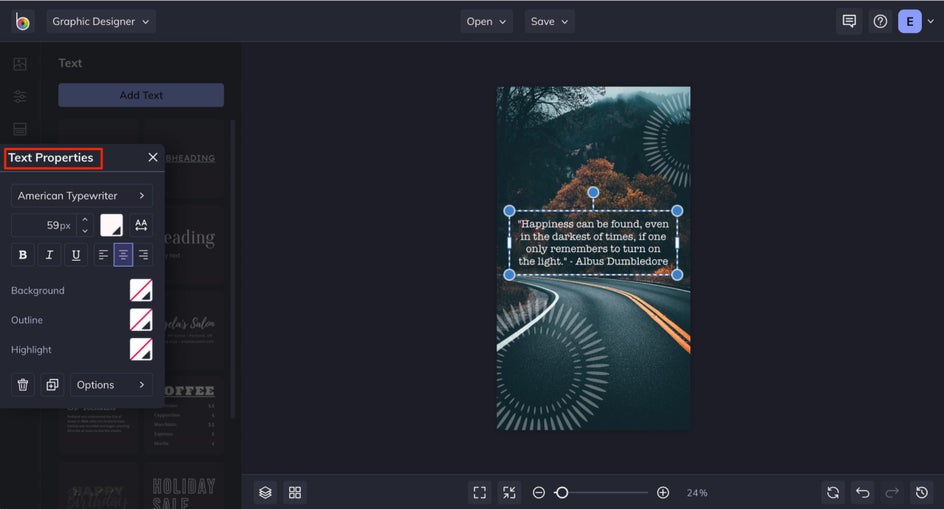Open the Templates sidebar icon
Image resolution: width=944 pixels, height=509 pixels.
tap(20, 129)
